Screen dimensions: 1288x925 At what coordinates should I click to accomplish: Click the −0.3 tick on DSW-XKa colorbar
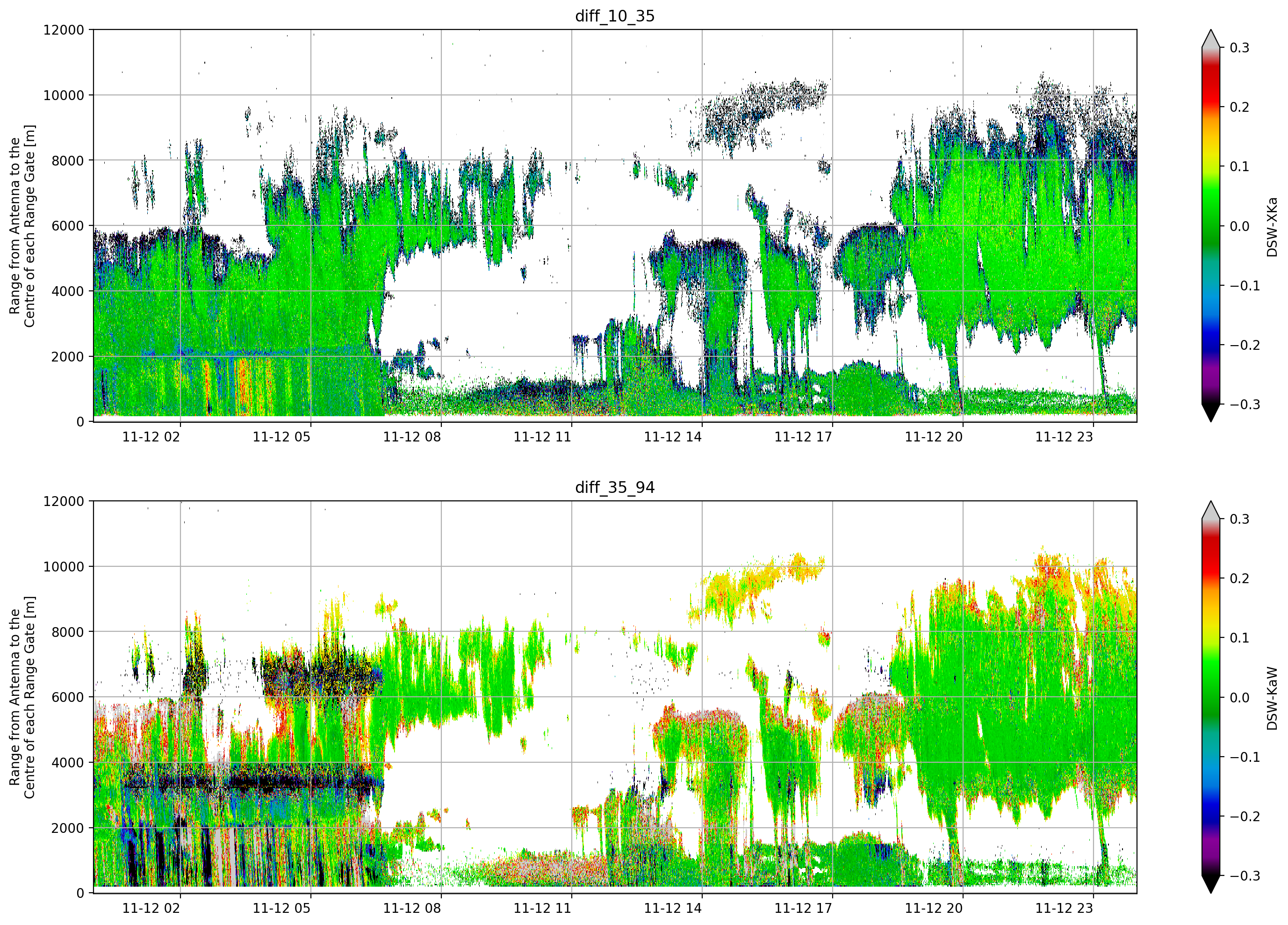1245,405
